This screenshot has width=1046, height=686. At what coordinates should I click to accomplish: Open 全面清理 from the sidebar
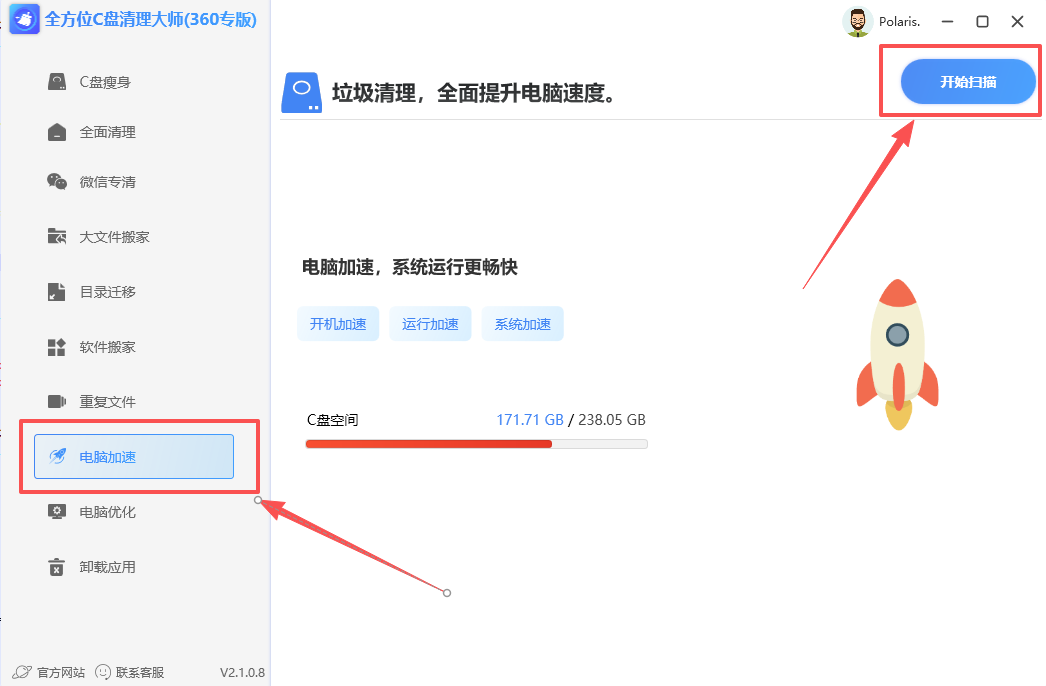[57, 131]
